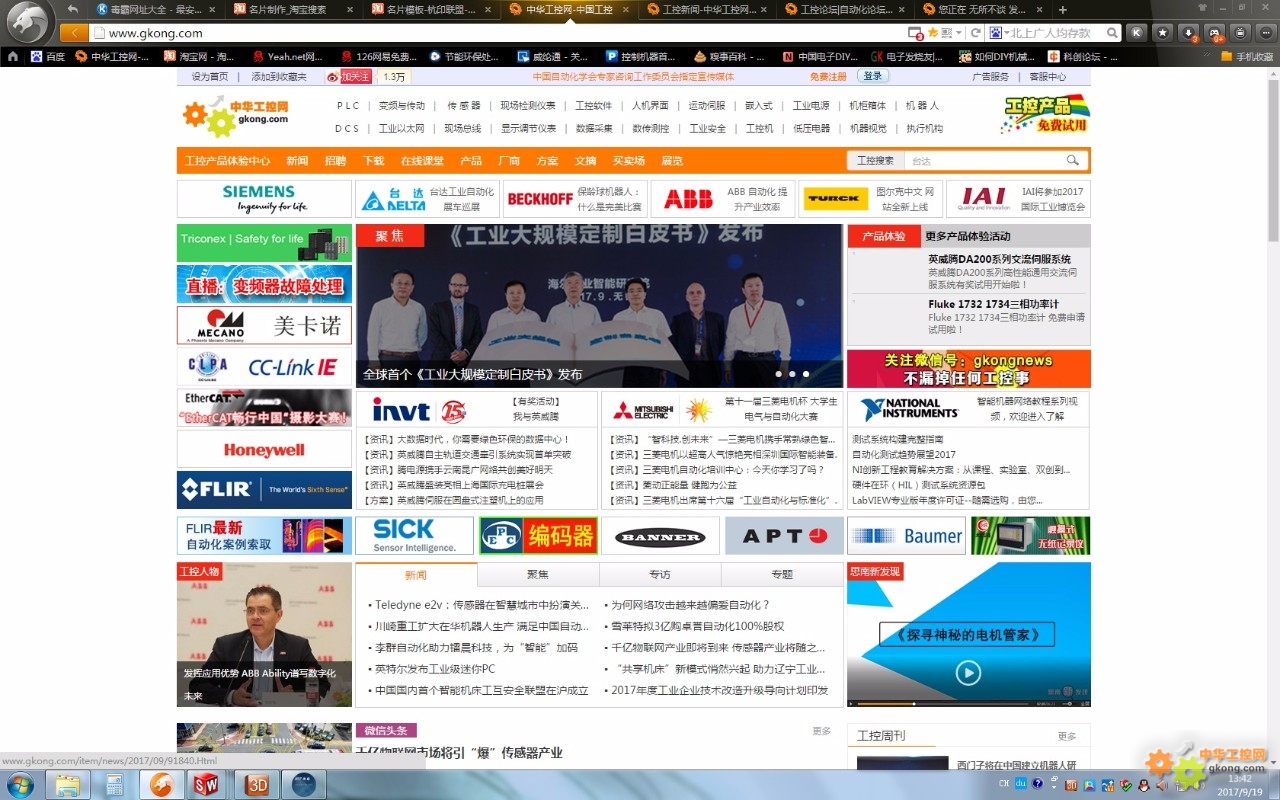
Task: Open the Honeywell banner
Action: pyautogui.click(x=264, y=450)
